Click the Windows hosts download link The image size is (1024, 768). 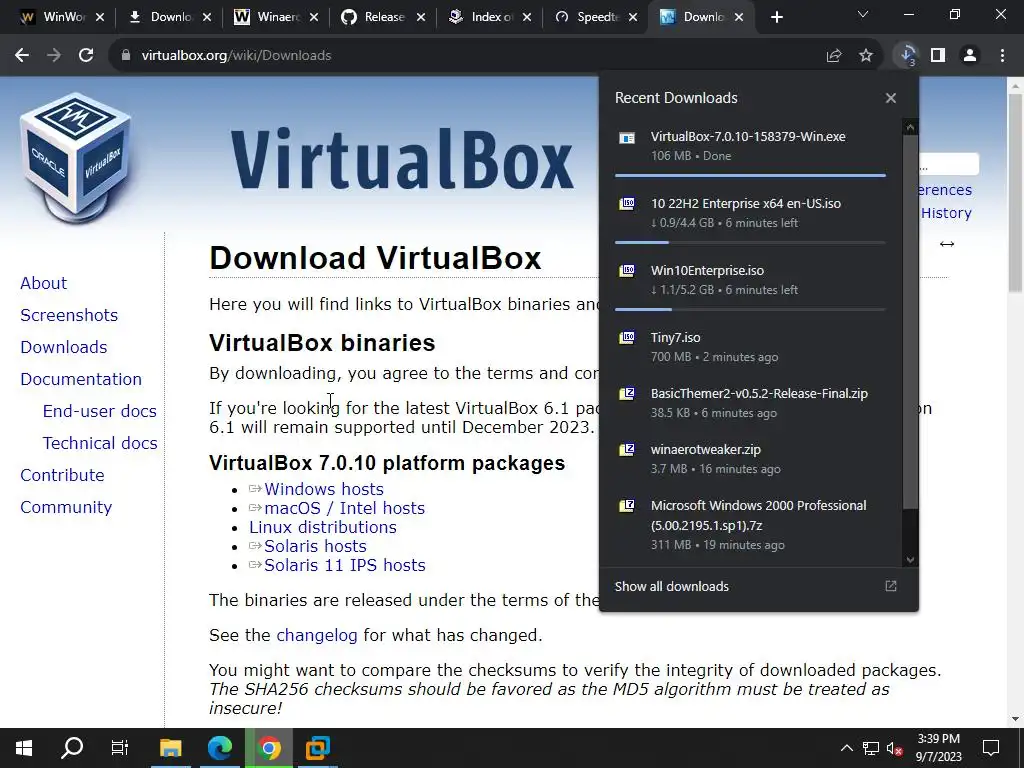click(324, 489)
